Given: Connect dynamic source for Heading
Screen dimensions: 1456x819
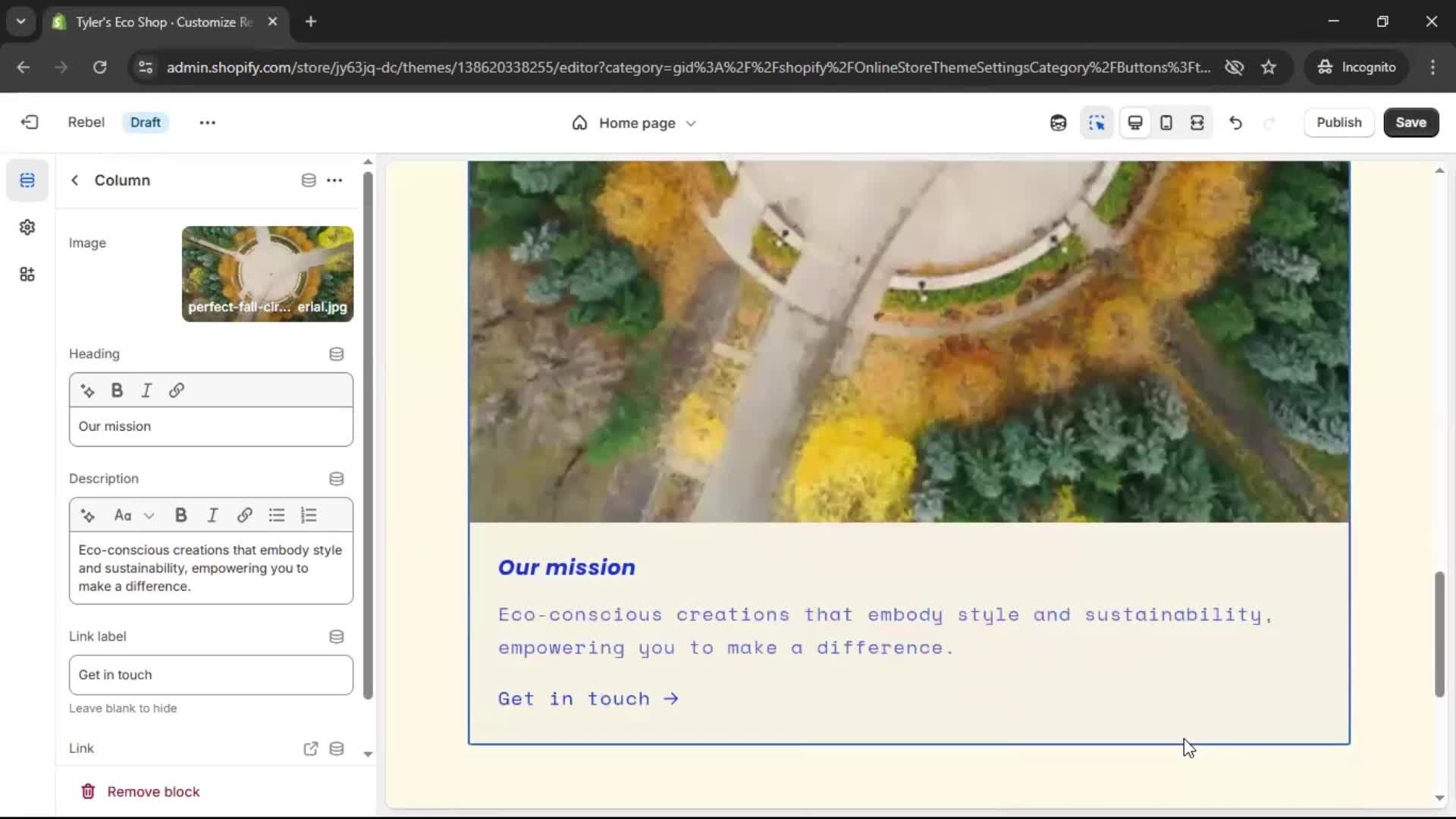Looking at the screenshot, I should click(x=337, y=354).
